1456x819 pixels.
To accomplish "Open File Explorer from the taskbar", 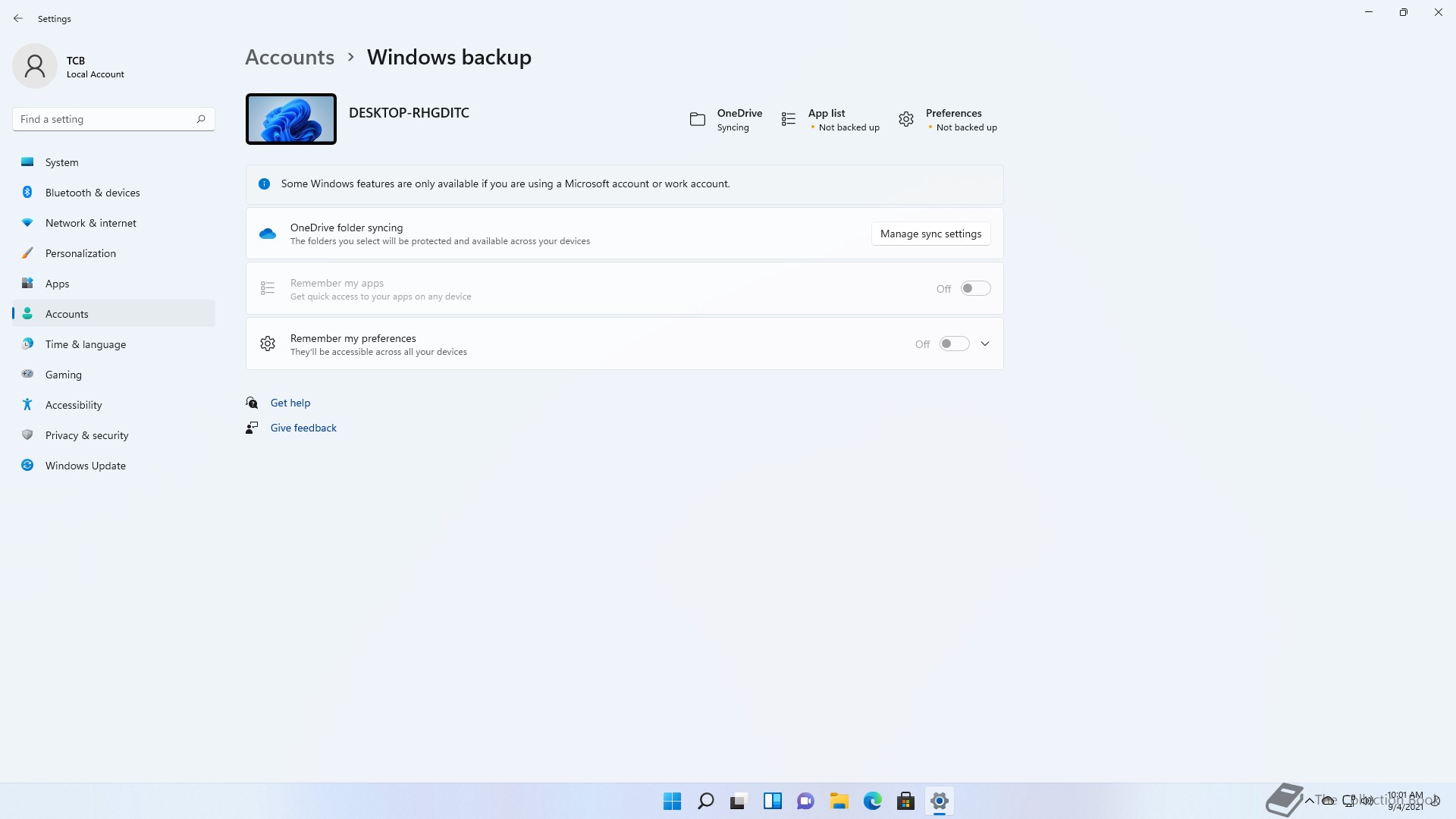I will point(839,801).
